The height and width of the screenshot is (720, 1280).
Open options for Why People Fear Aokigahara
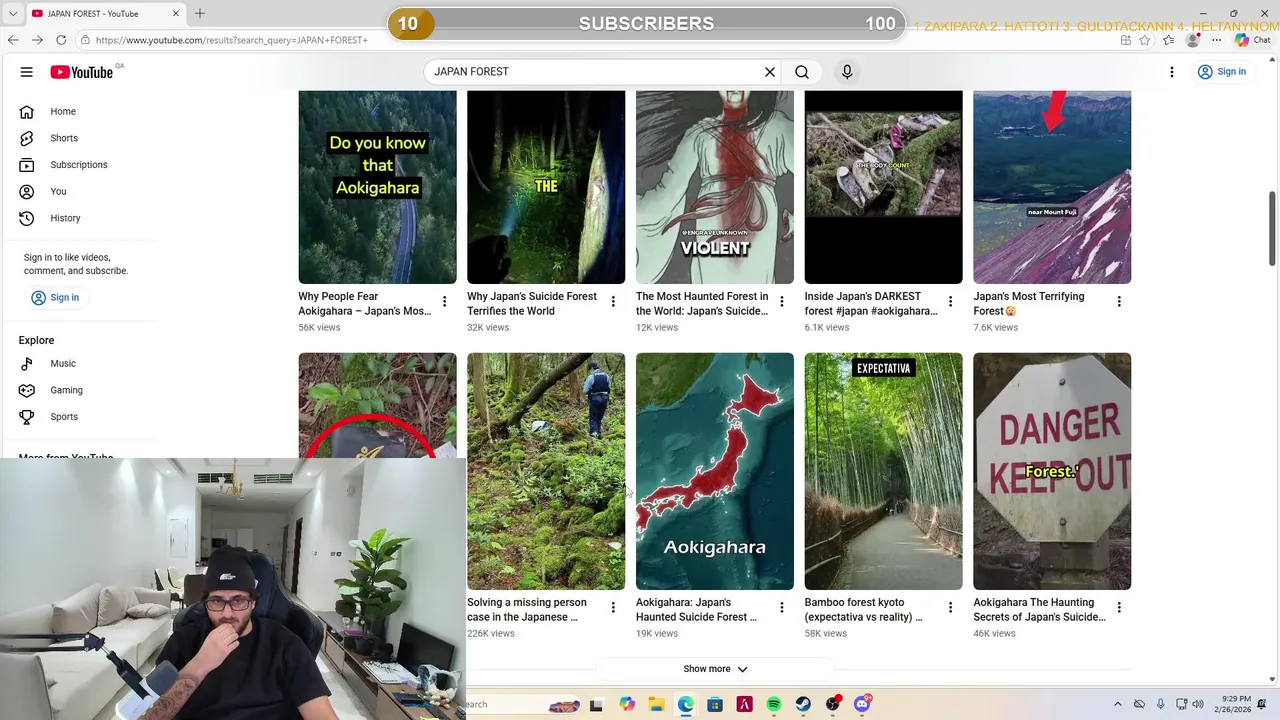point(445,301)
